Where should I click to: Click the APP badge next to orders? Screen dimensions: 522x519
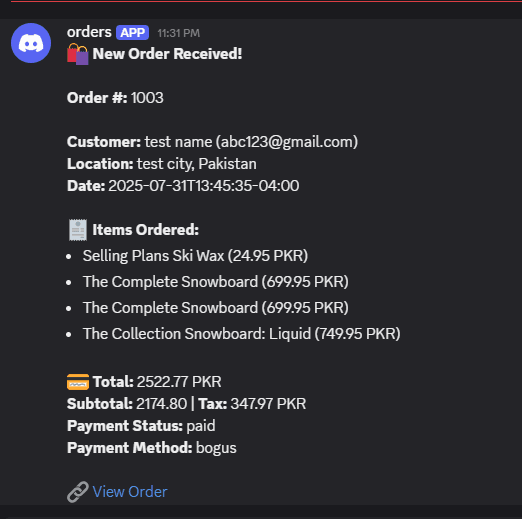pyautogui.click(x=132, y=33)
